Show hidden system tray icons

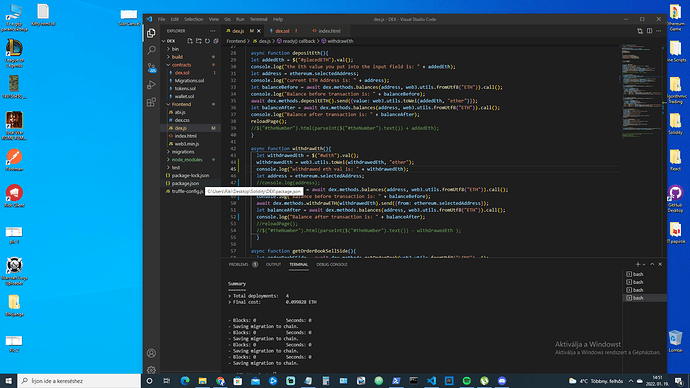[631, 381]
